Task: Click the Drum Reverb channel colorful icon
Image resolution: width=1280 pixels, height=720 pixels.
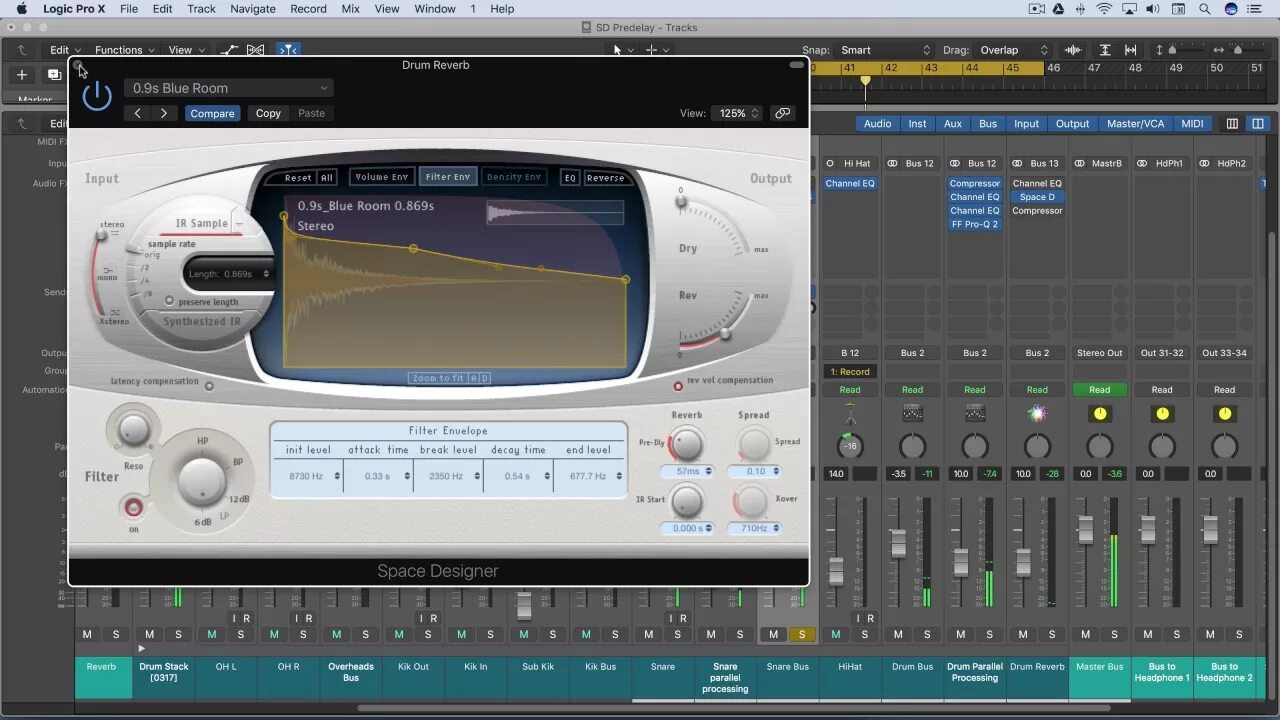Action: (1037, 413)
